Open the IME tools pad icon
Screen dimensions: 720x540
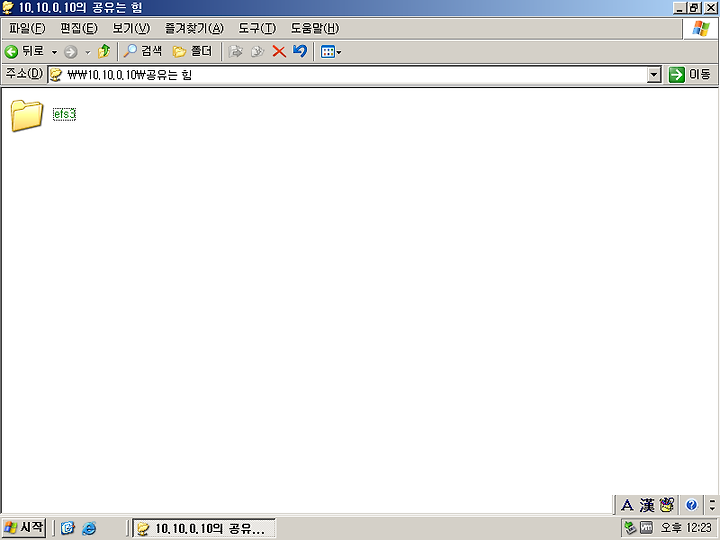click(666, 505)
